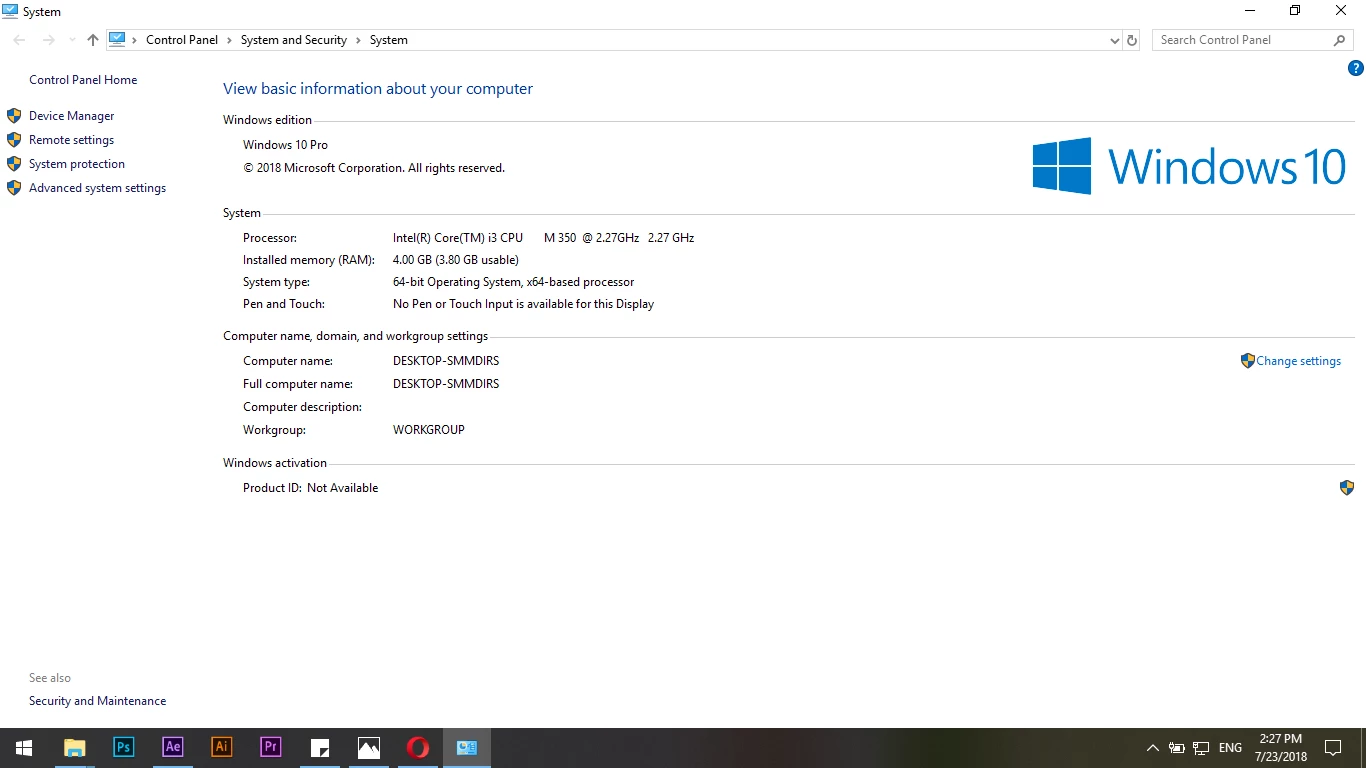This screenshot has height=768, width=1366.
Task: Click the 64-bit Operating System value
Action: 513,282
